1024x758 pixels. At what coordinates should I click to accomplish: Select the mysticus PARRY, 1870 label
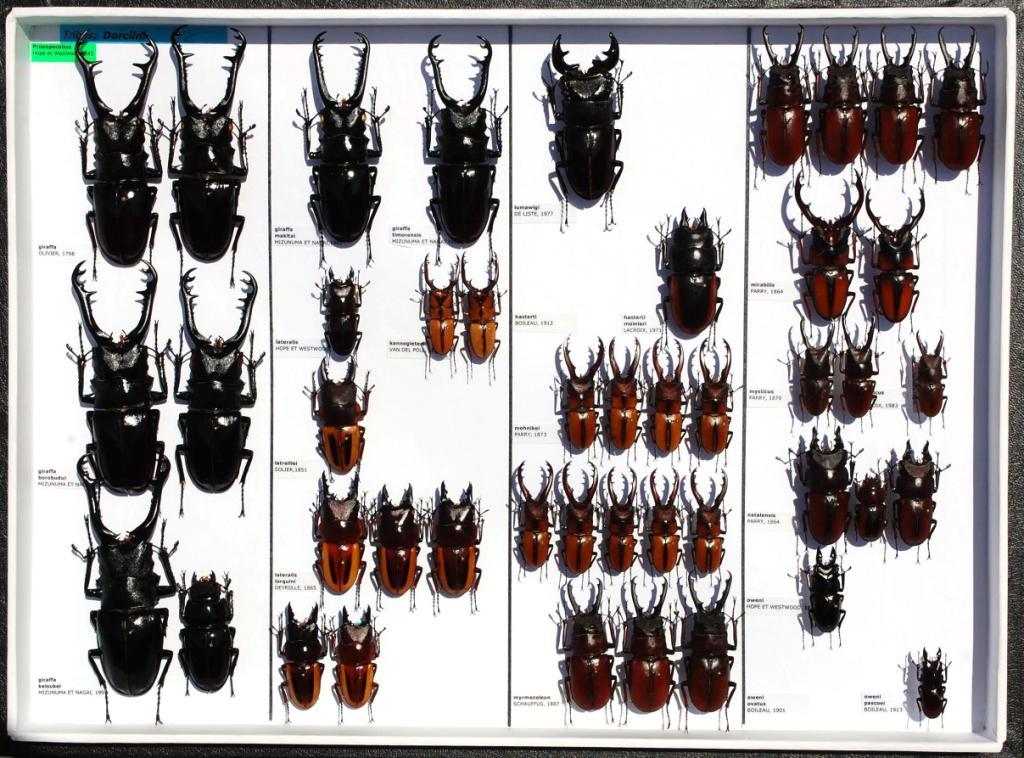coord(768,394)
